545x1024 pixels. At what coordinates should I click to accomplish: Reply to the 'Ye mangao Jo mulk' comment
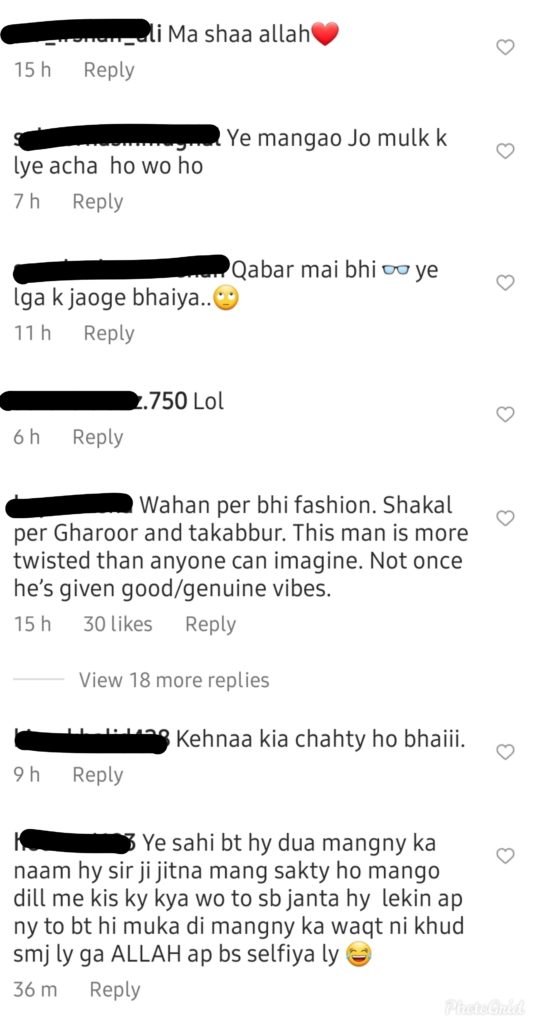click(x=98, y=201)
